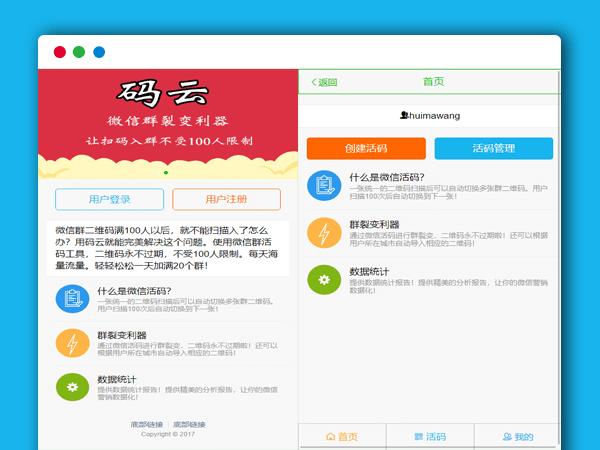Click the green gear icon in left panel

click(72, 386)
